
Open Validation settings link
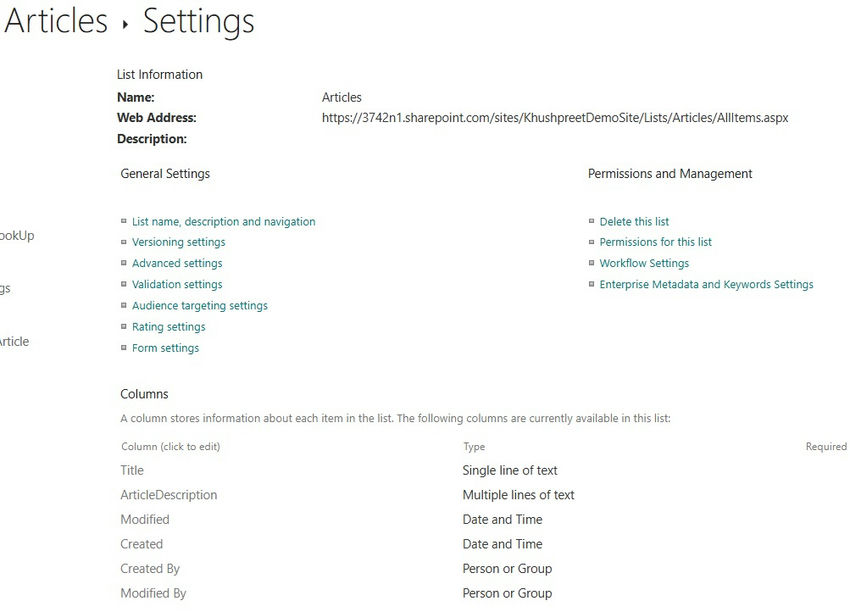click(177, 285)
